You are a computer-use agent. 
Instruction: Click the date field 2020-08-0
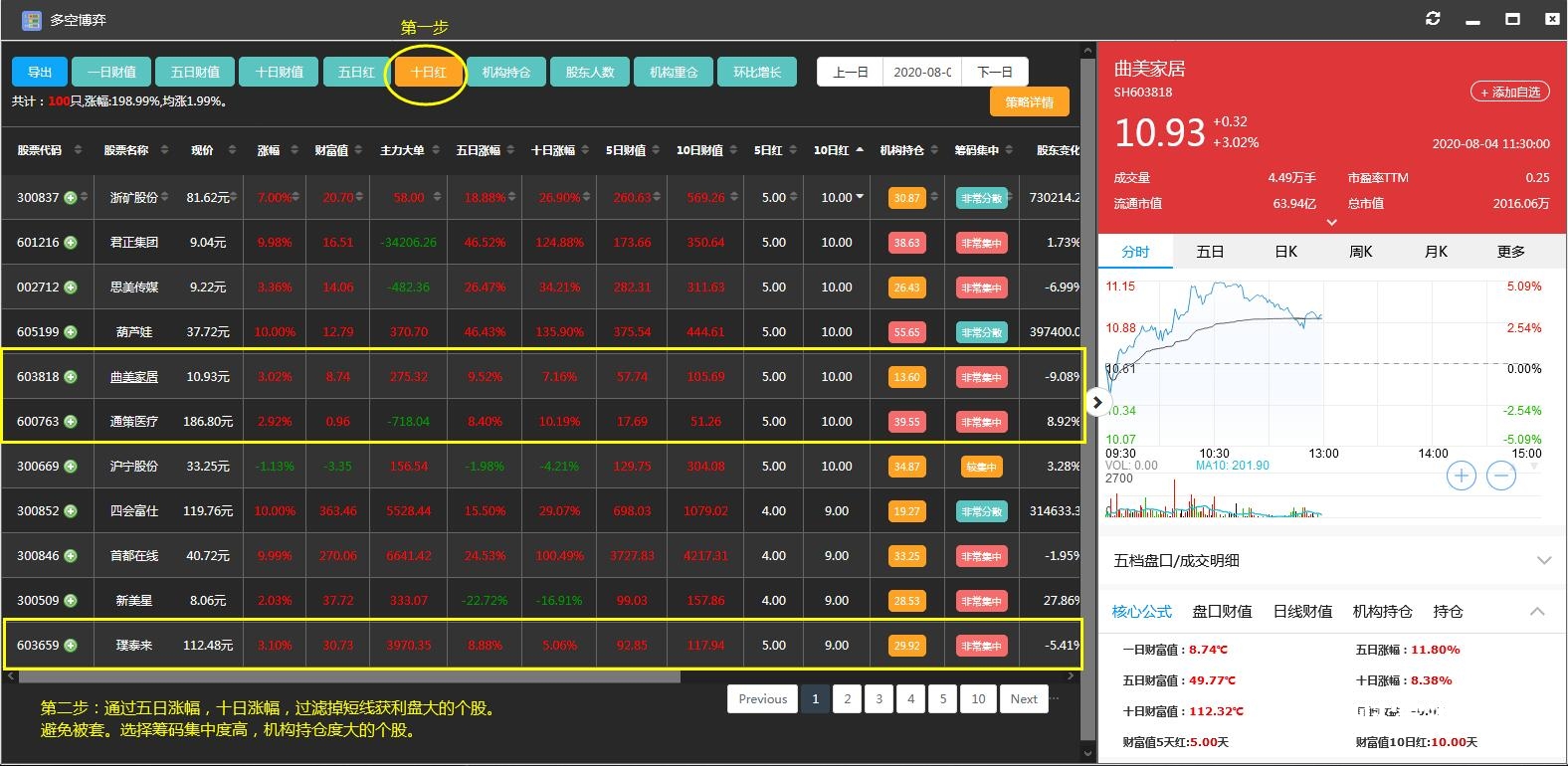click(x=922, y=72)
